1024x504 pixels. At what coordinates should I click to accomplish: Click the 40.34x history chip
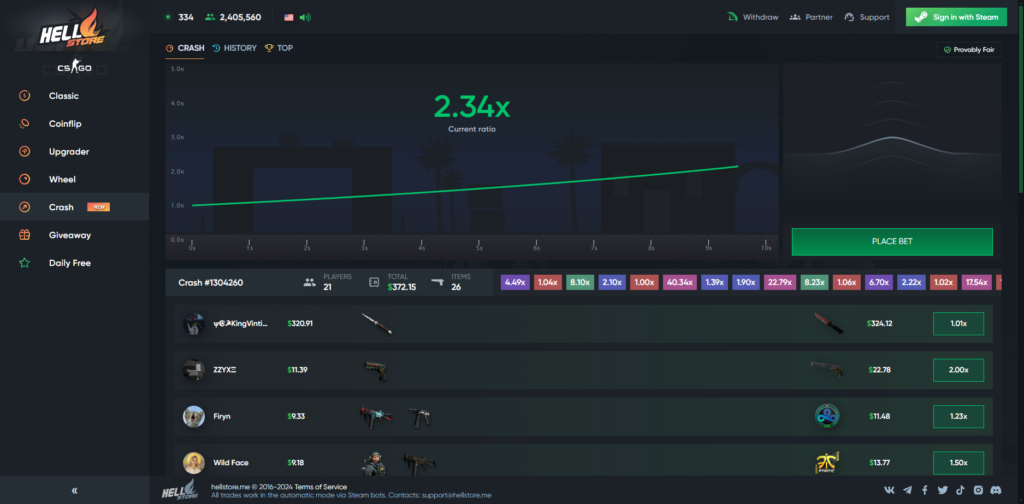[680, 283]
